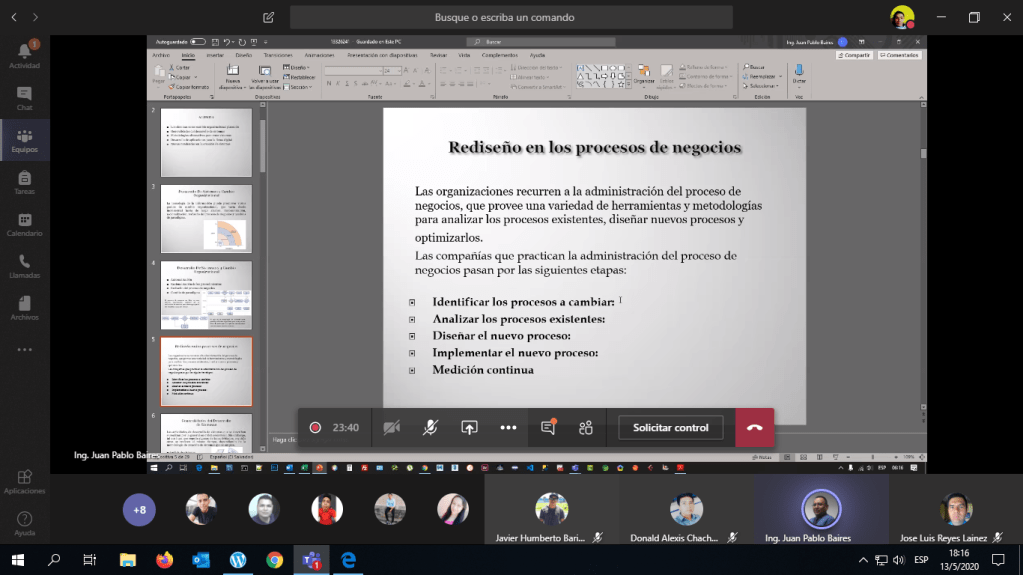Open Llamadas in the Teams sidebar
1023x575 pixels.
click(x=24, y=266)
